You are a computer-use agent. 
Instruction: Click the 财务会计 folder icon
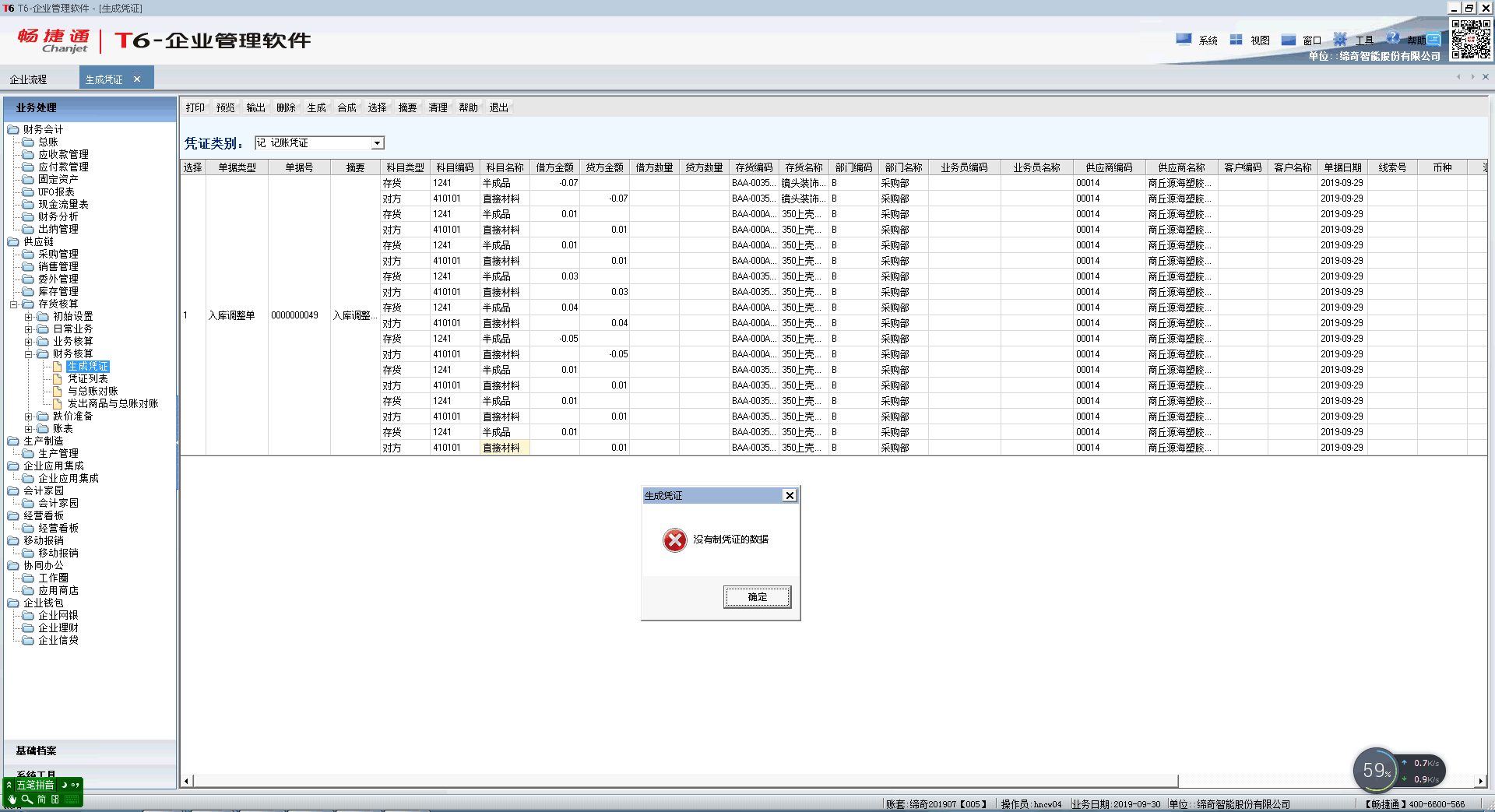tap(13, 129)
